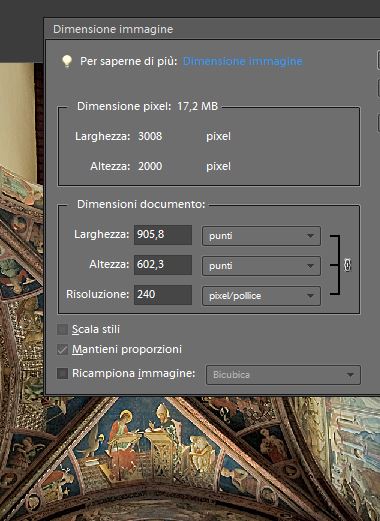Viewport: 380px width, 521px height.
Task: Click the Risoluzione field showing 240
Action: [163, 295]
